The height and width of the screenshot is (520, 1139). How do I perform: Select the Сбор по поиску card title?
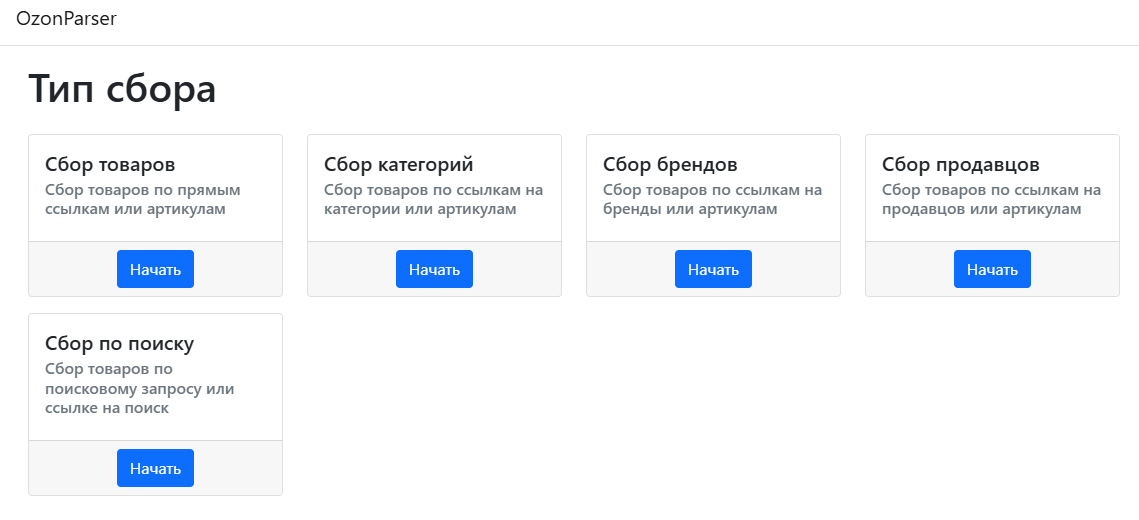click(120, 343)
